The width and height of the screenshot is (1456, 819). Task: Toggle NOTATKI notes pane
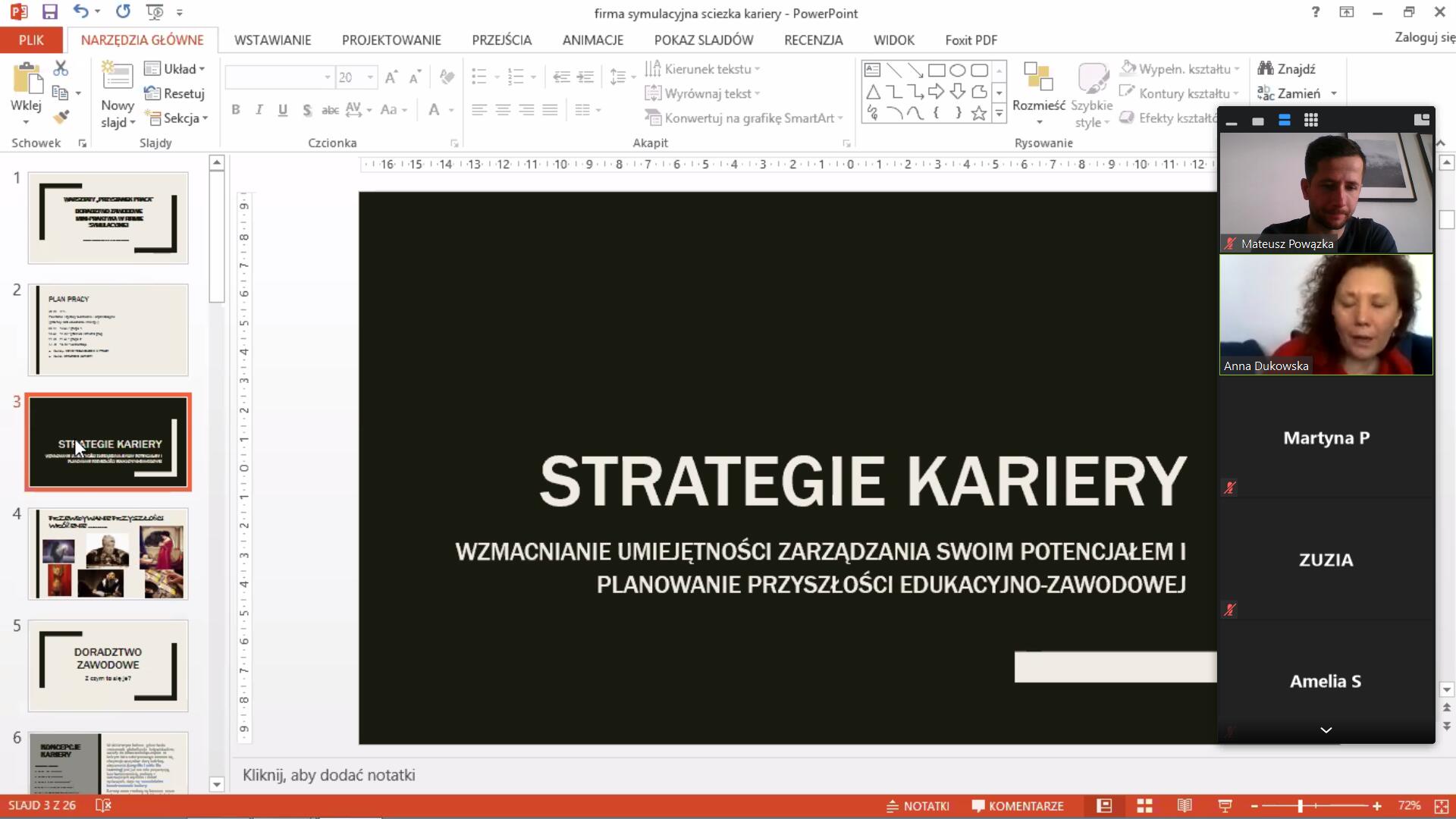[x=918, y=805]
